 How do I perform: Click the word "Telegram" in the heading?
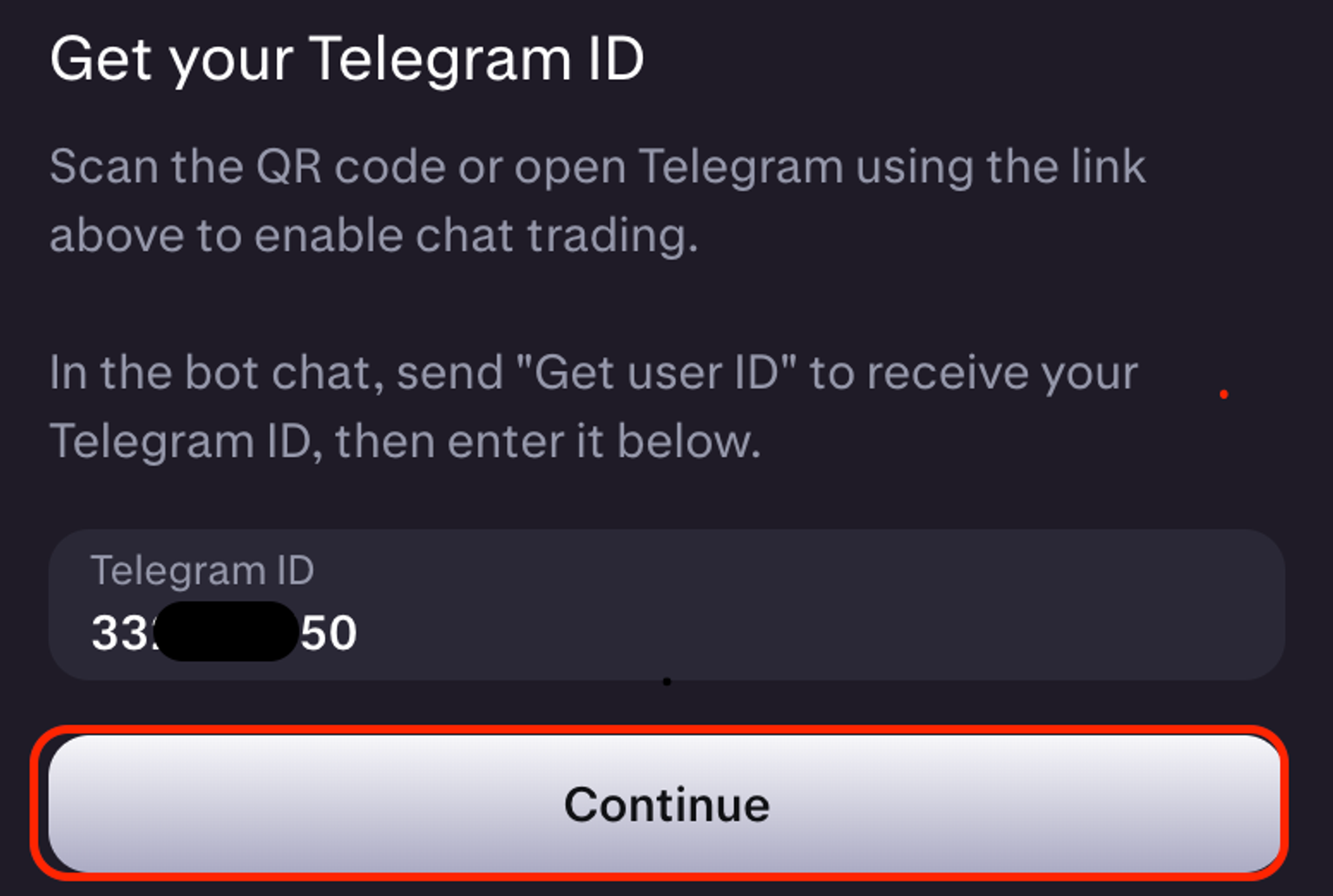pyautogui.click(x=440, y=59)
